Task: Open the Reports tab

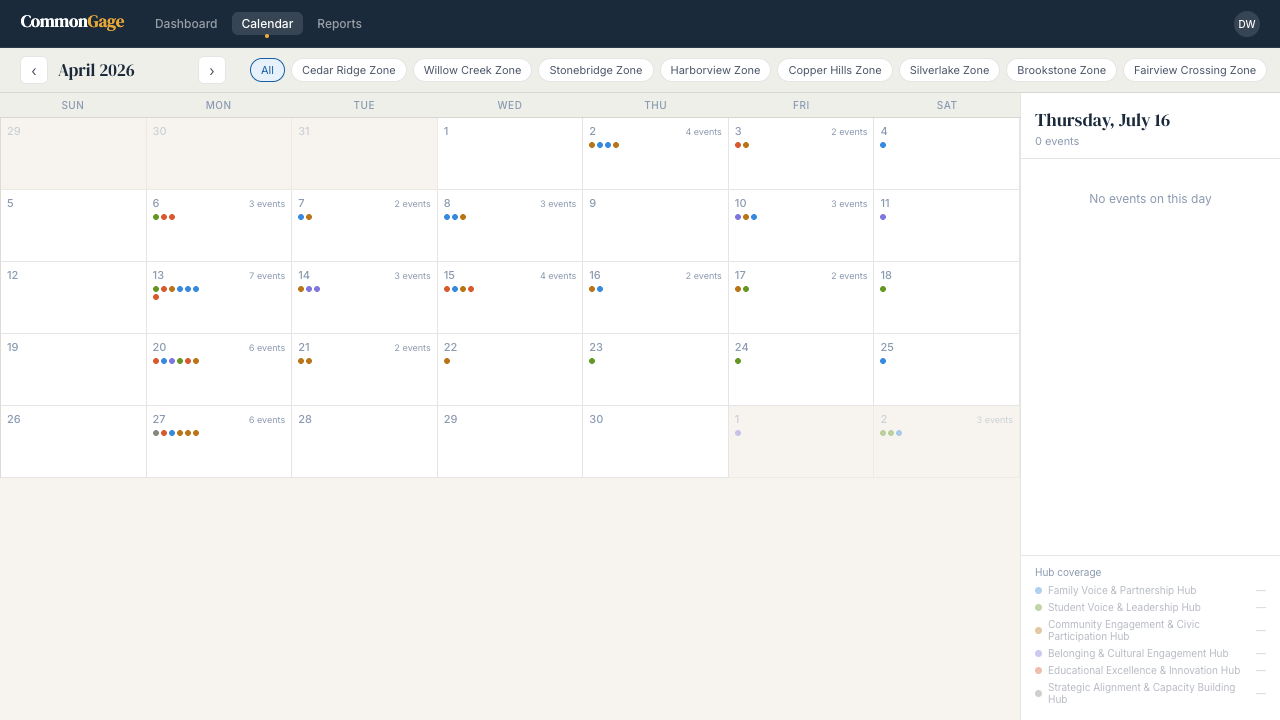Action: (339, 24)
